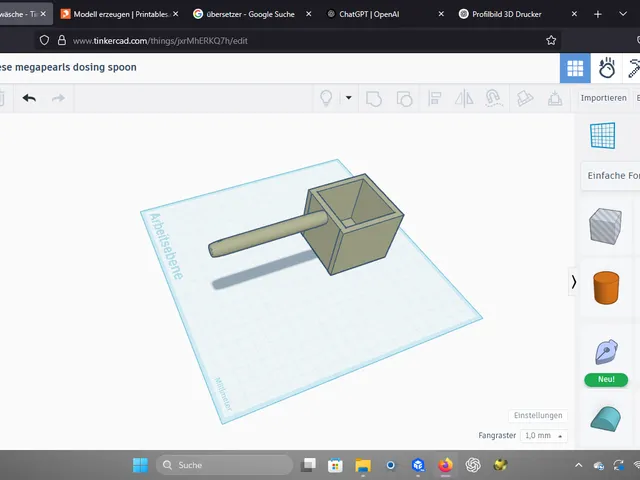Open the 3D design grid view button
The image size is (640, 480).
click(575, 68)
